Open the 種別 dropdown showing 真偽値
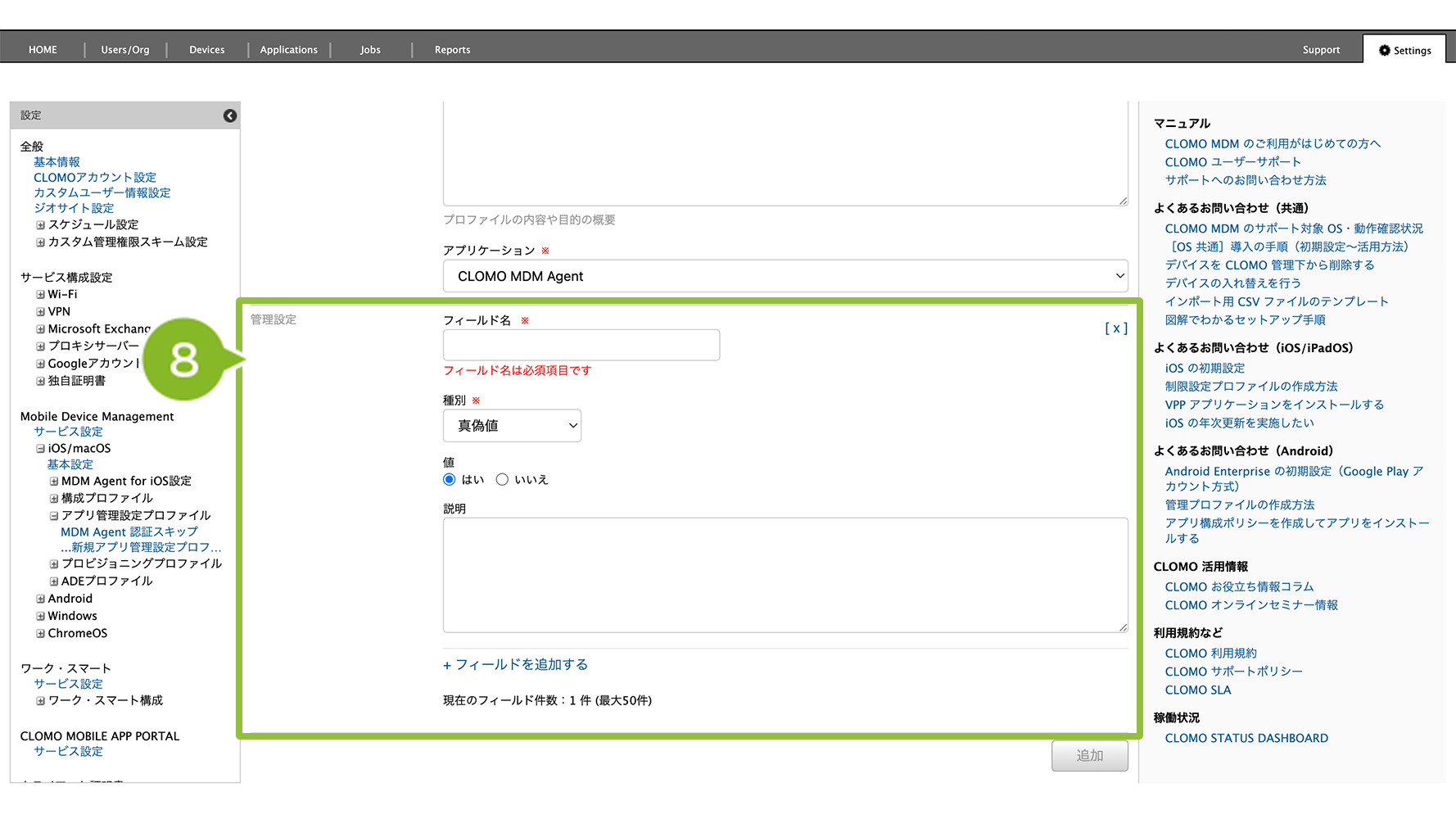 tap(512, 426)
